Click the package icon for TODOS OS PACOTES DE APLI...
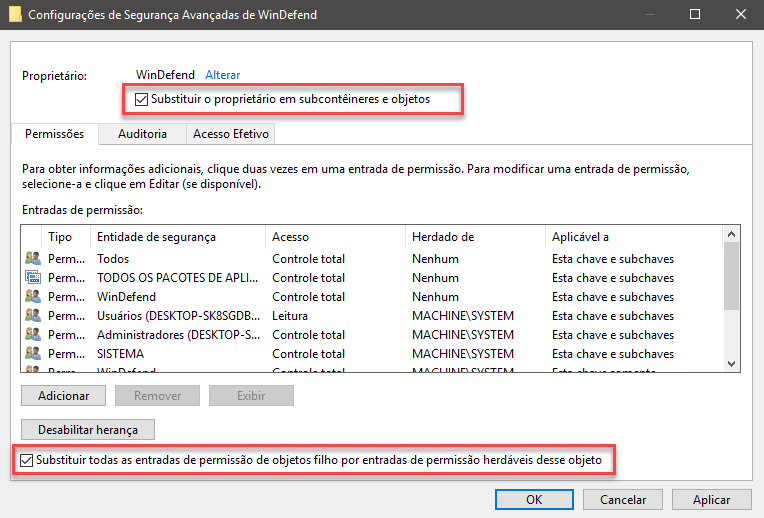 33,277
